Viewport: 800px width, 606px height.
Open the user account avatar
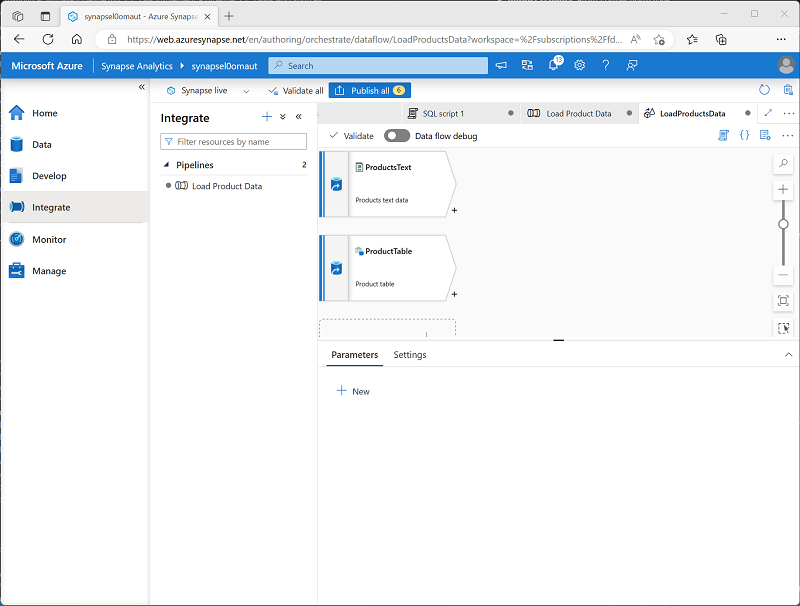coord(786,65)
